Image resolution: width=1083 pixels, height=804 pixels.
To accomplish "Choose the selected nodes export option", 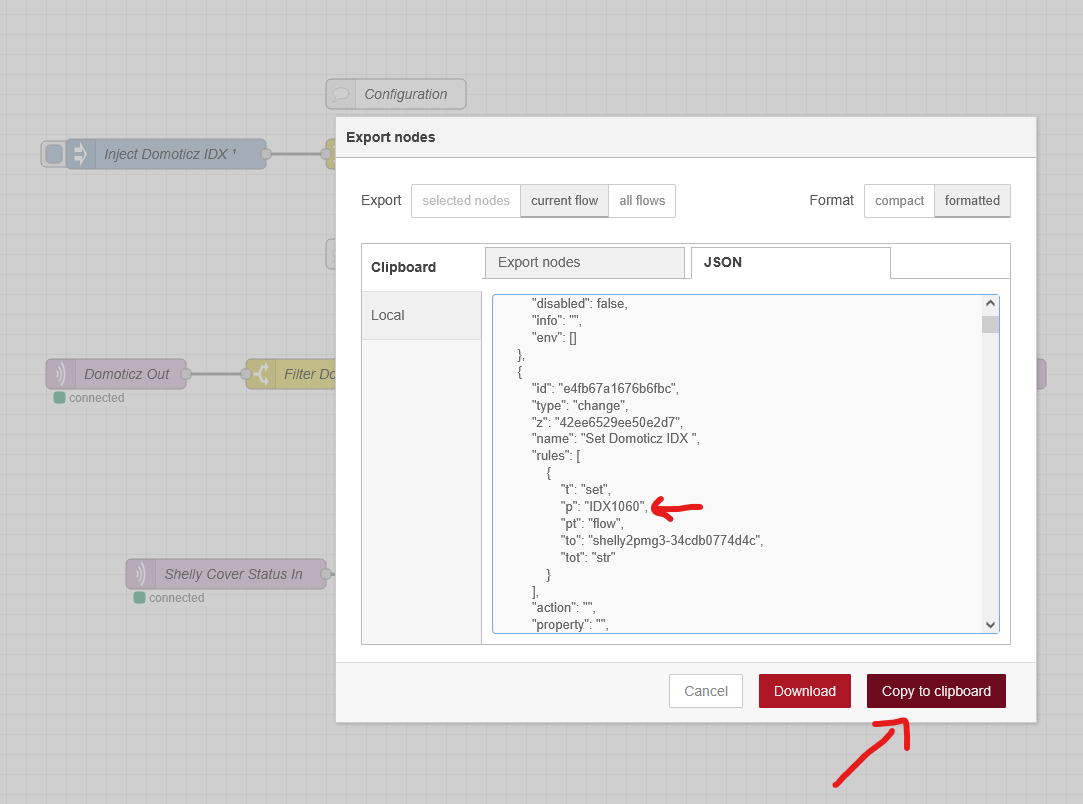I will click(x=466, y=200).
